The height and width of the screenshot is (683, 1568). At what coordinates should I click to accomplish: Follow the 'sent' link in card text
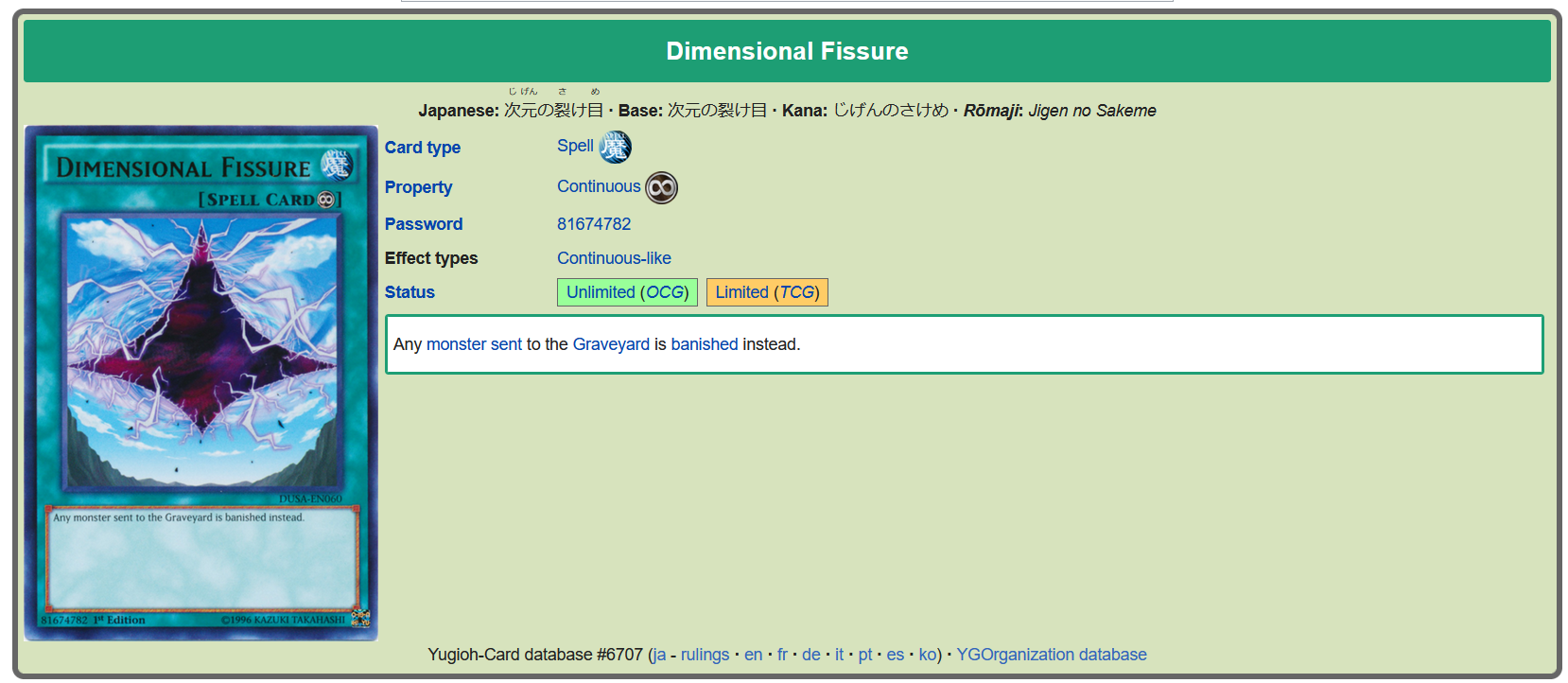(x=506, y=344)
